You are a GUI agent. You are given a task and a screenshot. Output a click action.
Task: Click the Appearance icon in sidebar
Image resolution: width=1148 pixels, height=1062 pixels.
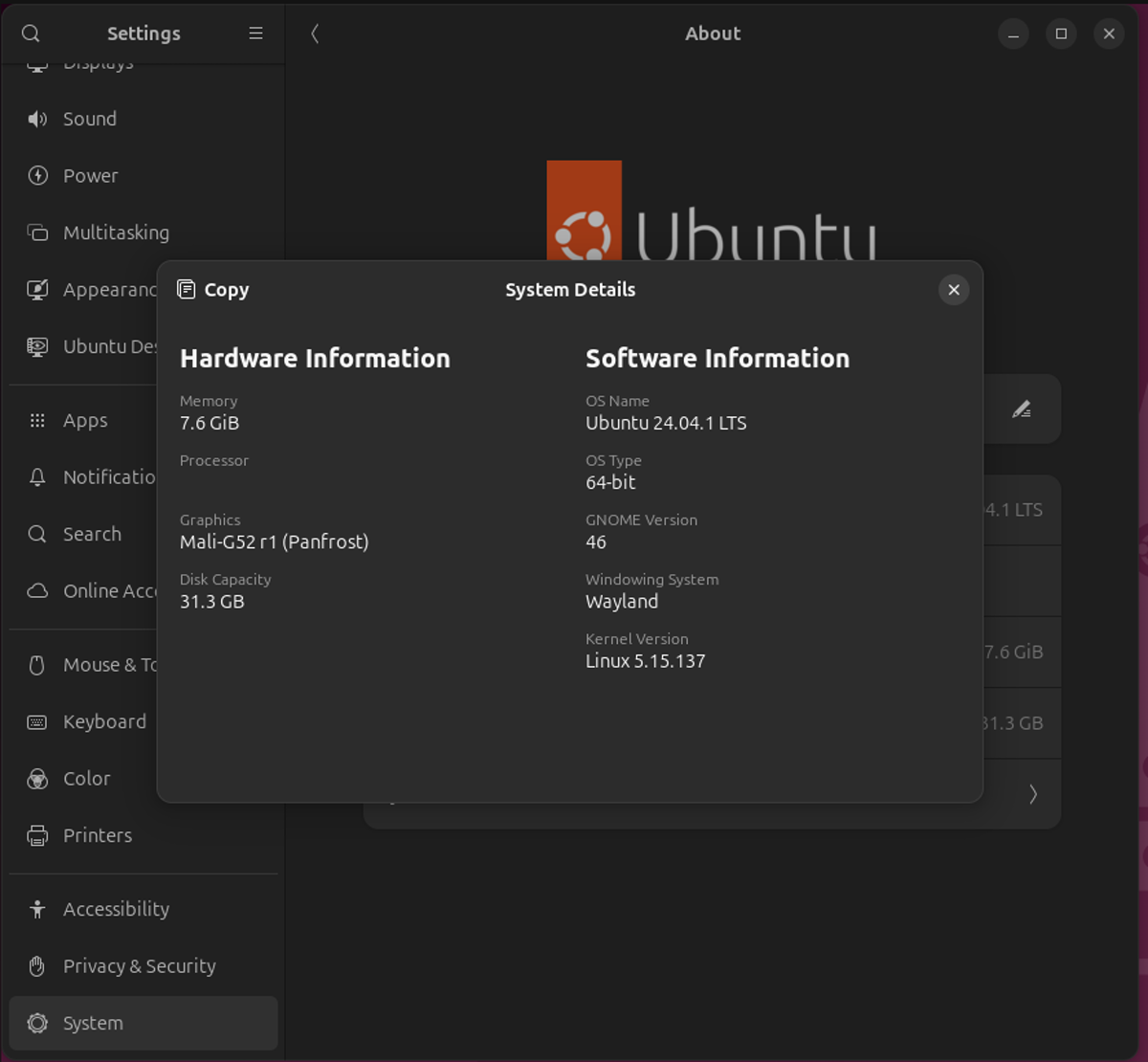[x=37, y=290]
